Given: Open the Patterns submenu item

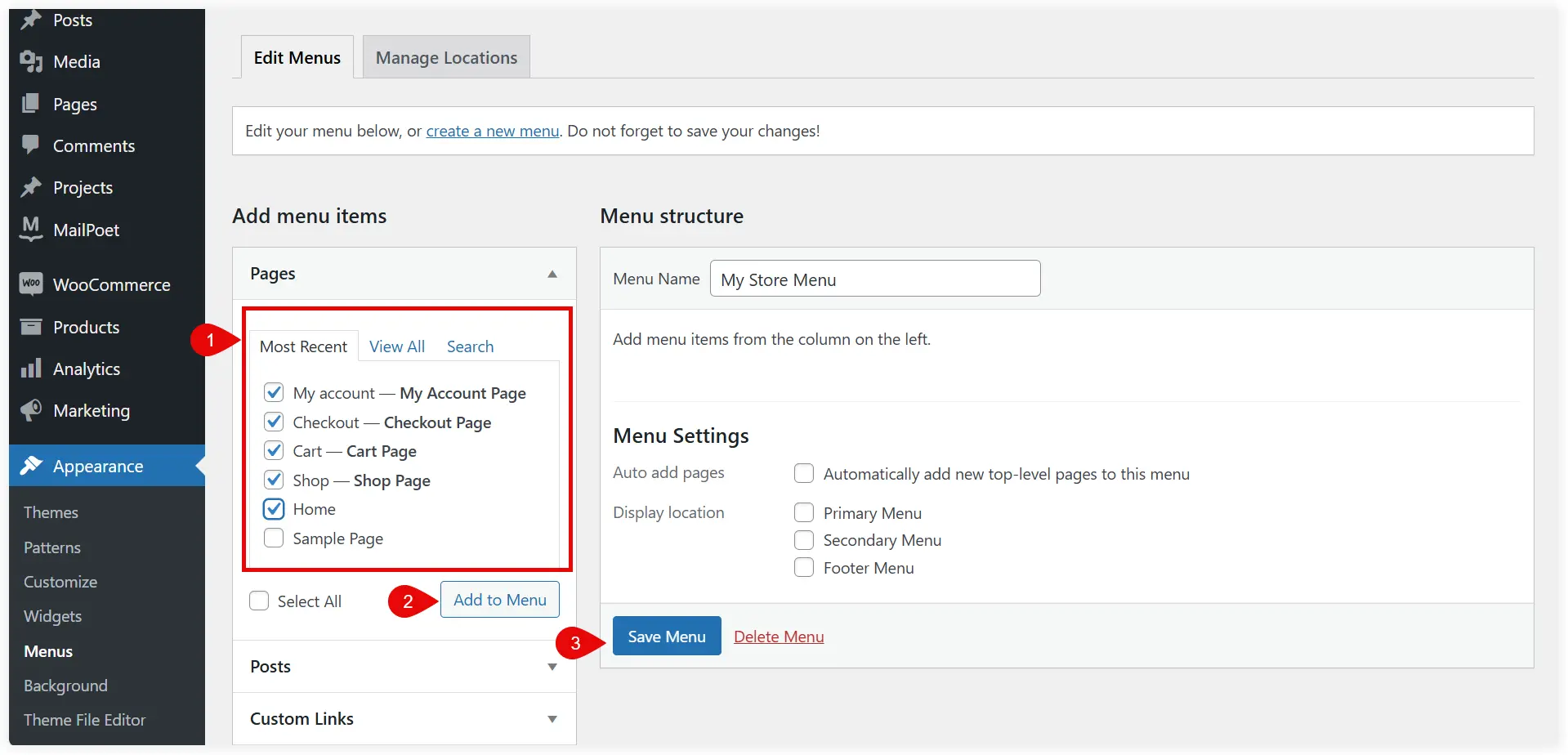Looking at the screenshot, I should 52,547.
